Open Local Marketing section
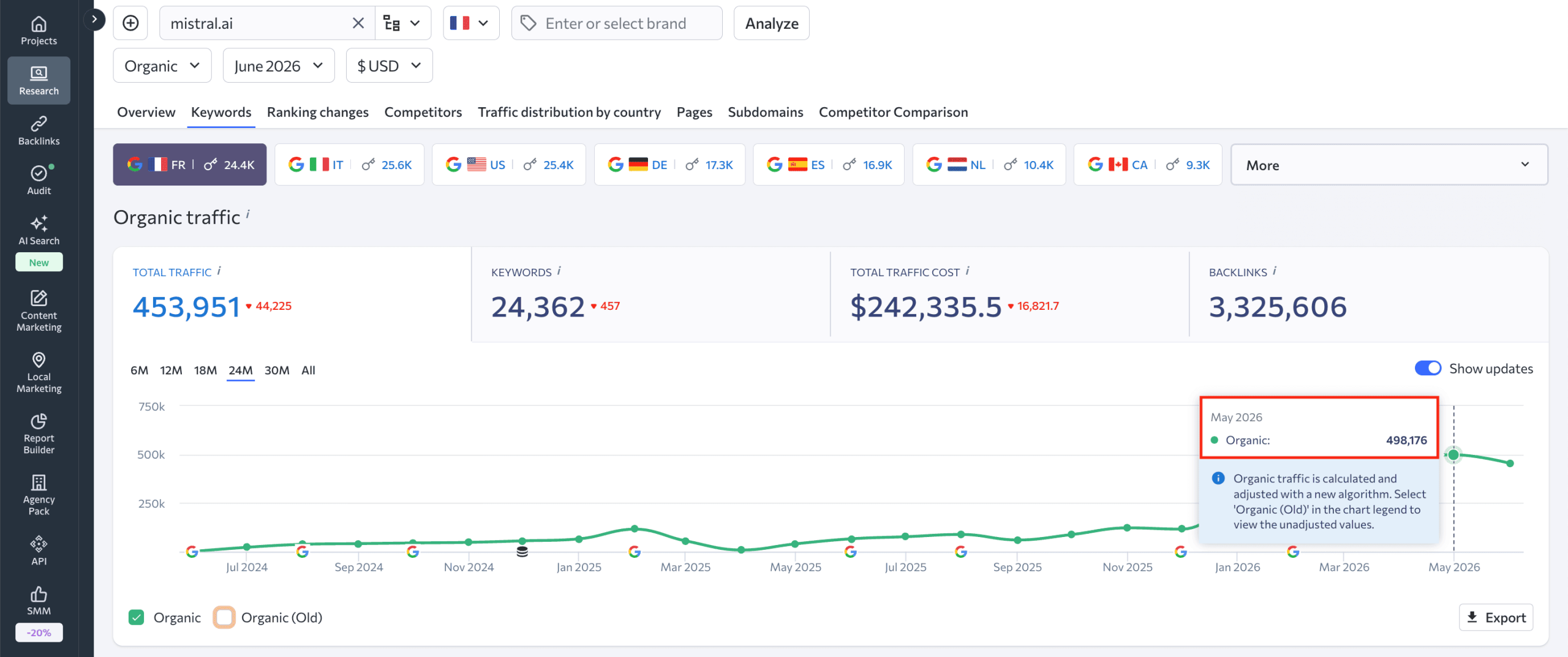The height and width of the screenshot is (657, 1568). (x=39, y=372)
